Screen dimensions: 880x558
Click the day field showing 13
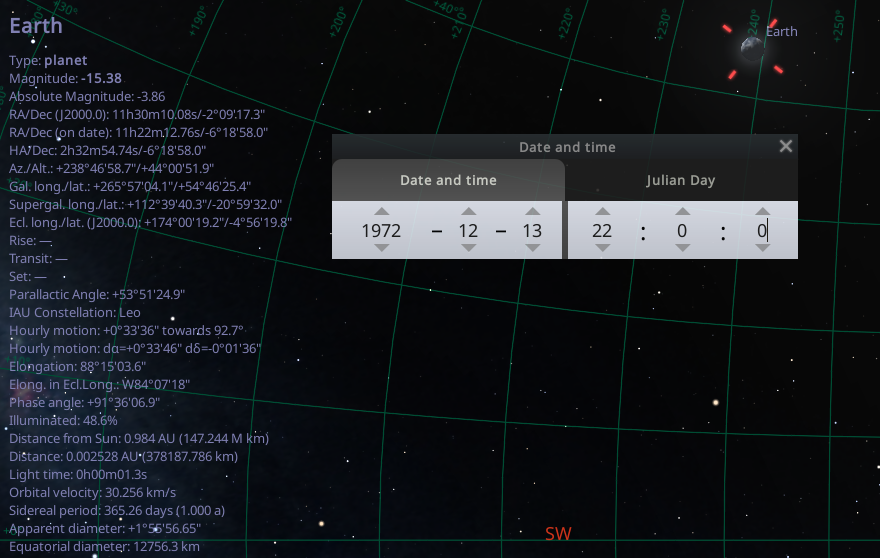(533, 231)
